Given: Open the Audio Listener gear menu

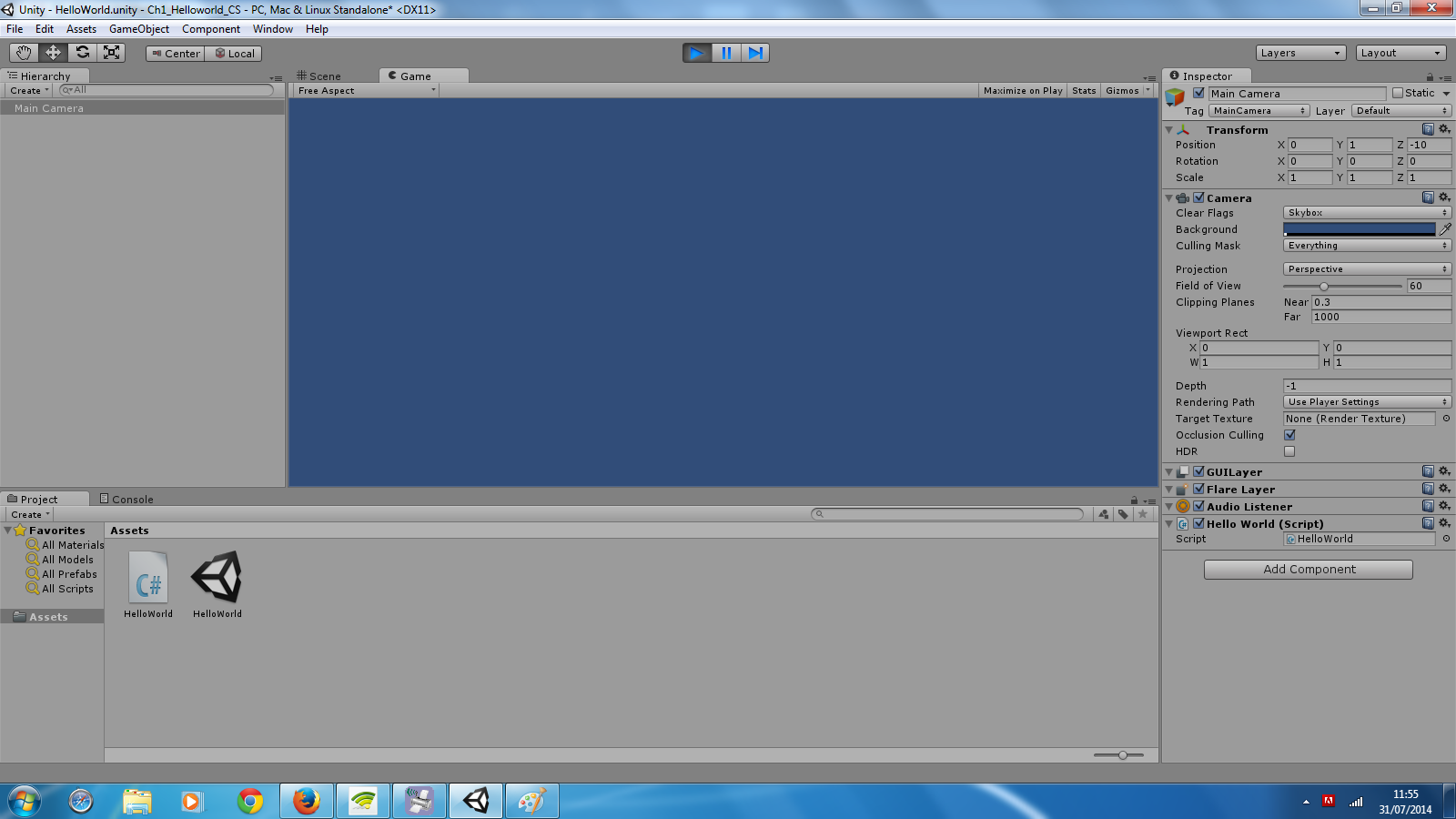Looking at the screenshot, I should coord(1444,506).
